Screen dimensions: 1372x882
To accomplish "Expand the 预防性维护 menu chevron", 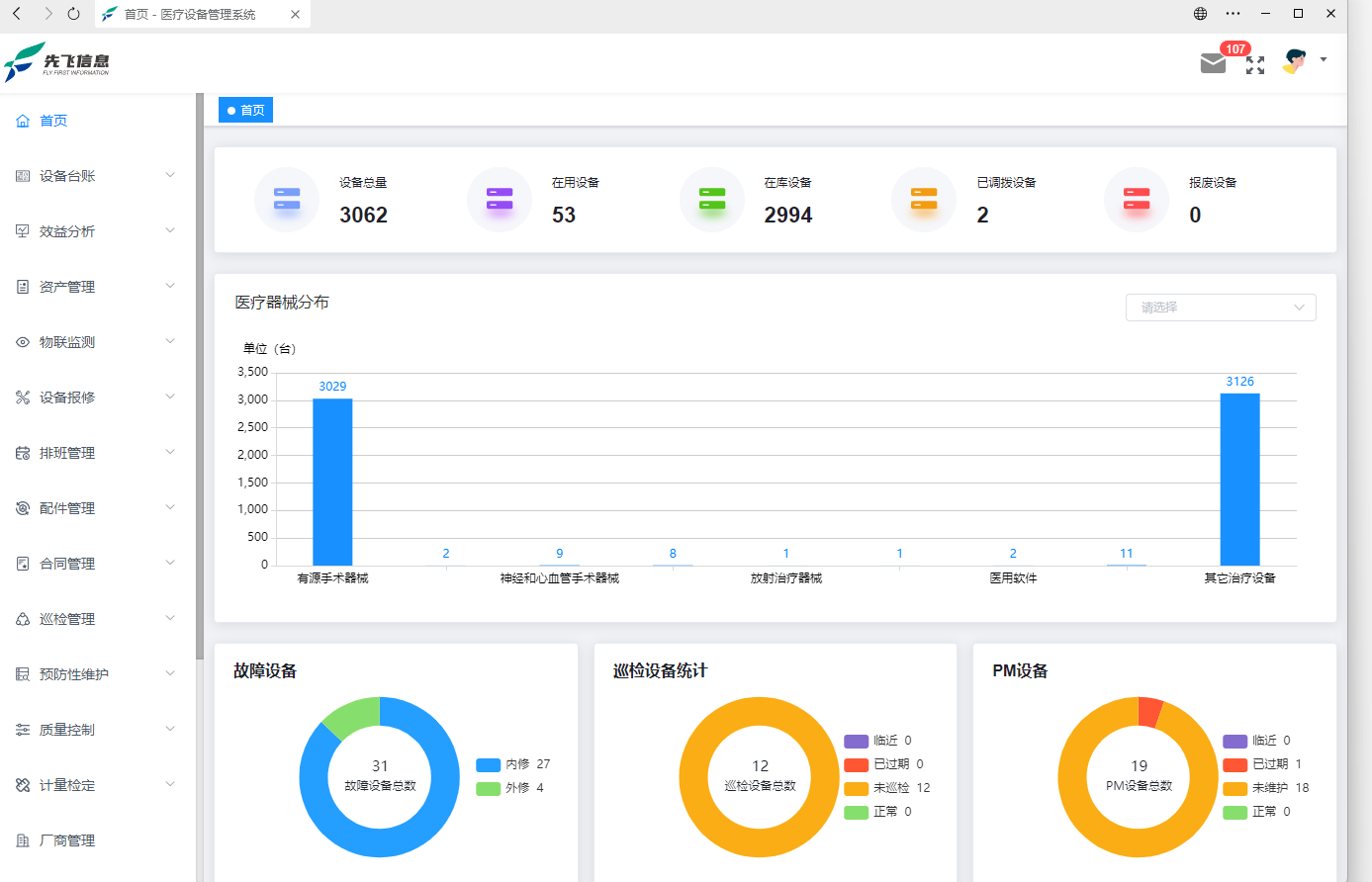I will point(170,673).
